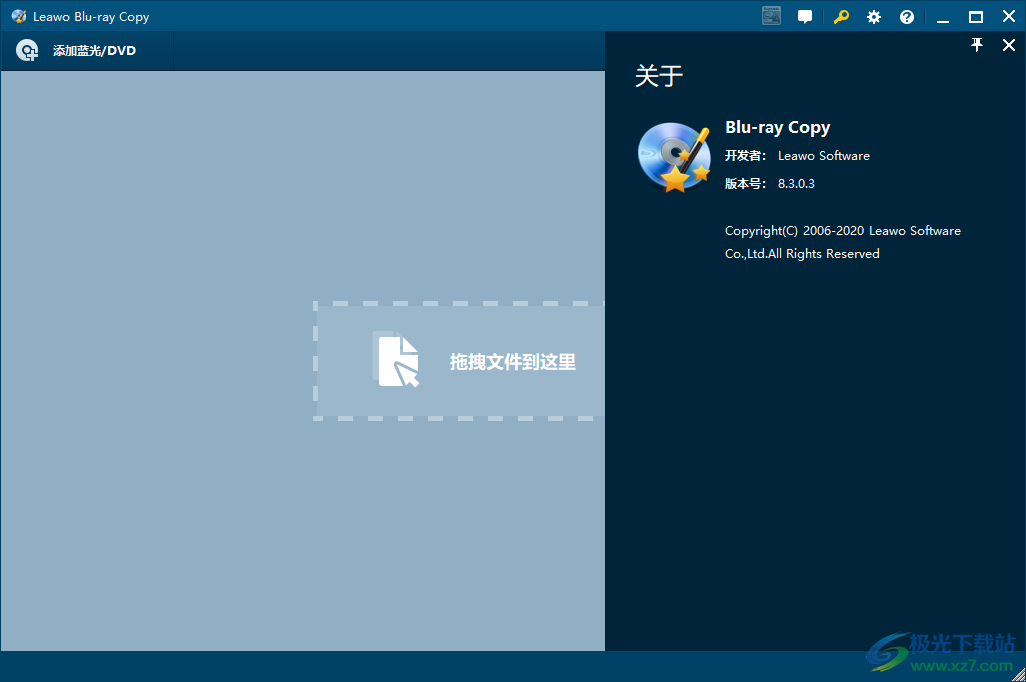The height and width of the screenshot is (682, 1026).
Task: Open help via the question mark icon
Action: pos(906,17)
